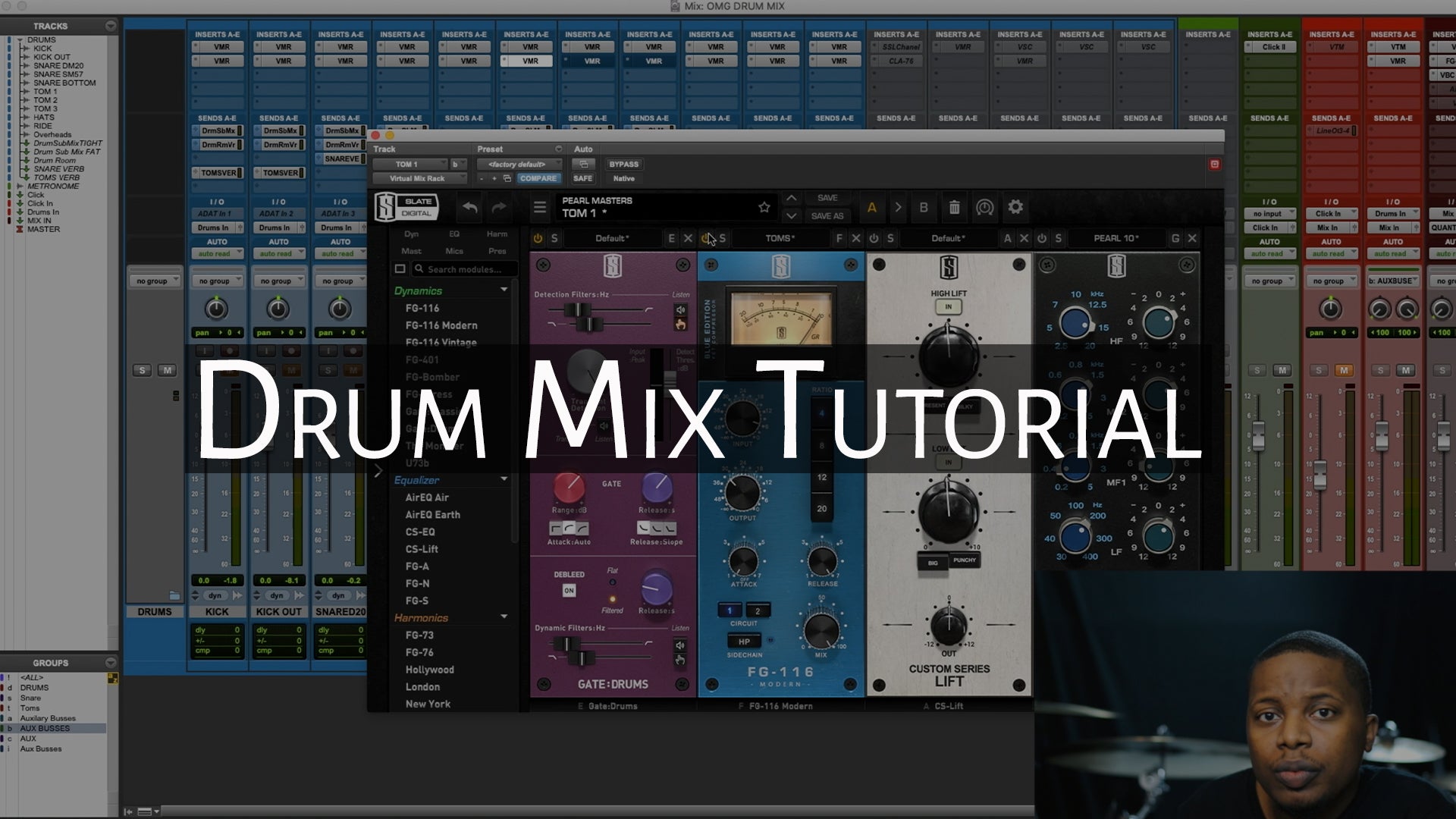Open Groups panel options circle icon

[x=111, y=662]
